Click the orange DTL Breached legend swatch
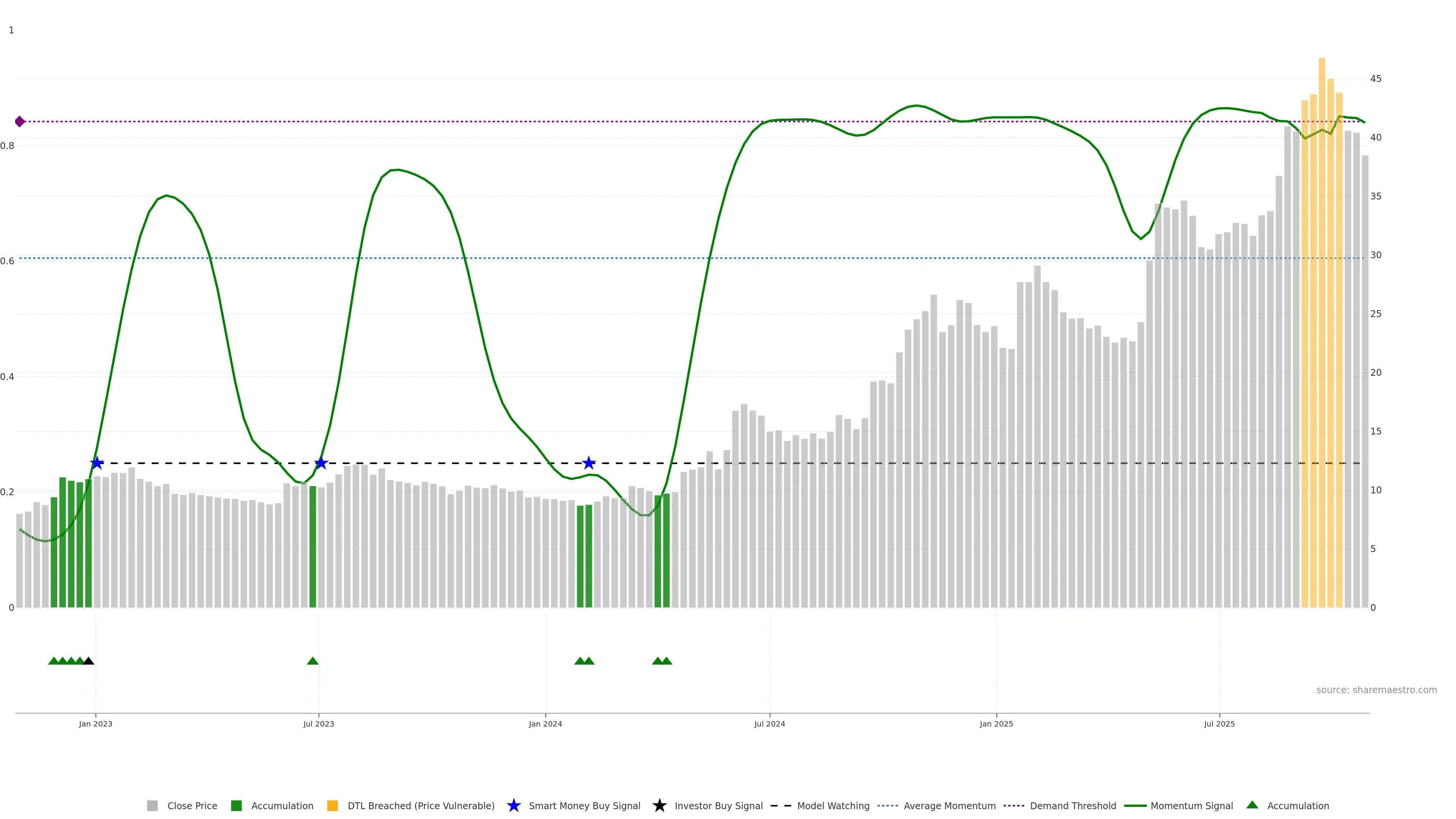This screenshot has height=819, width=1456. point(333,805)
